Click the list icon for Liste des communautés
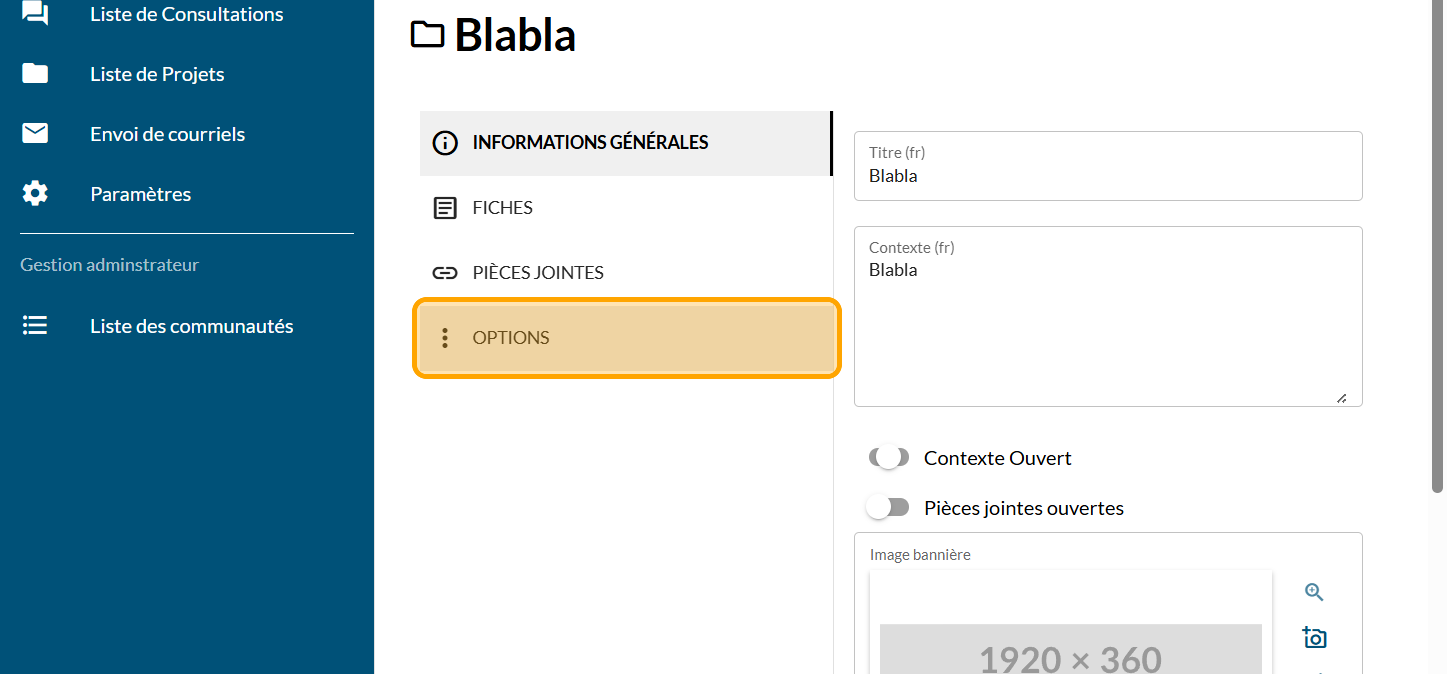1447x674 pixels. tap(35, 326)
